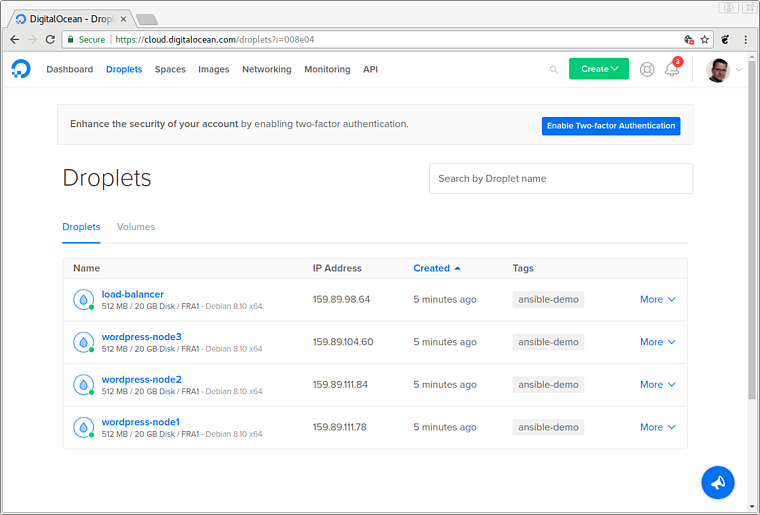760x515 pixels.
Task: Click IP address 159.89.111.84
Action: (x=340, y=385)
